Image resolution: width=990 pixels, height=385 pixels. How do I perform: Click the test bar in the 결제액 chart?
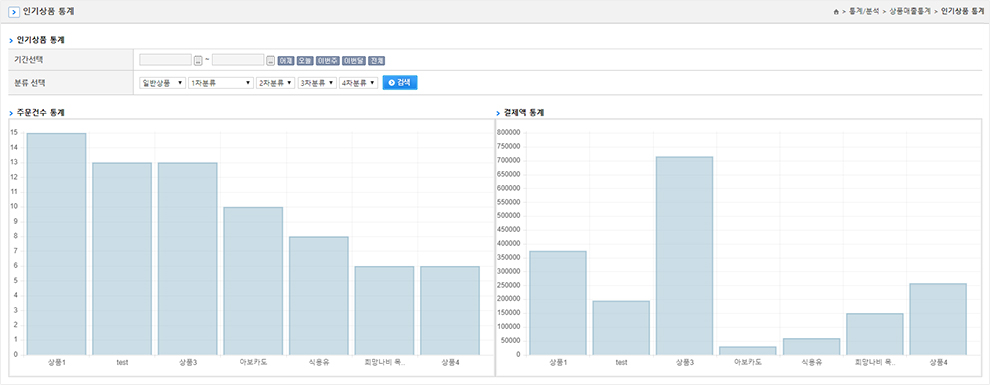point(621,328)
